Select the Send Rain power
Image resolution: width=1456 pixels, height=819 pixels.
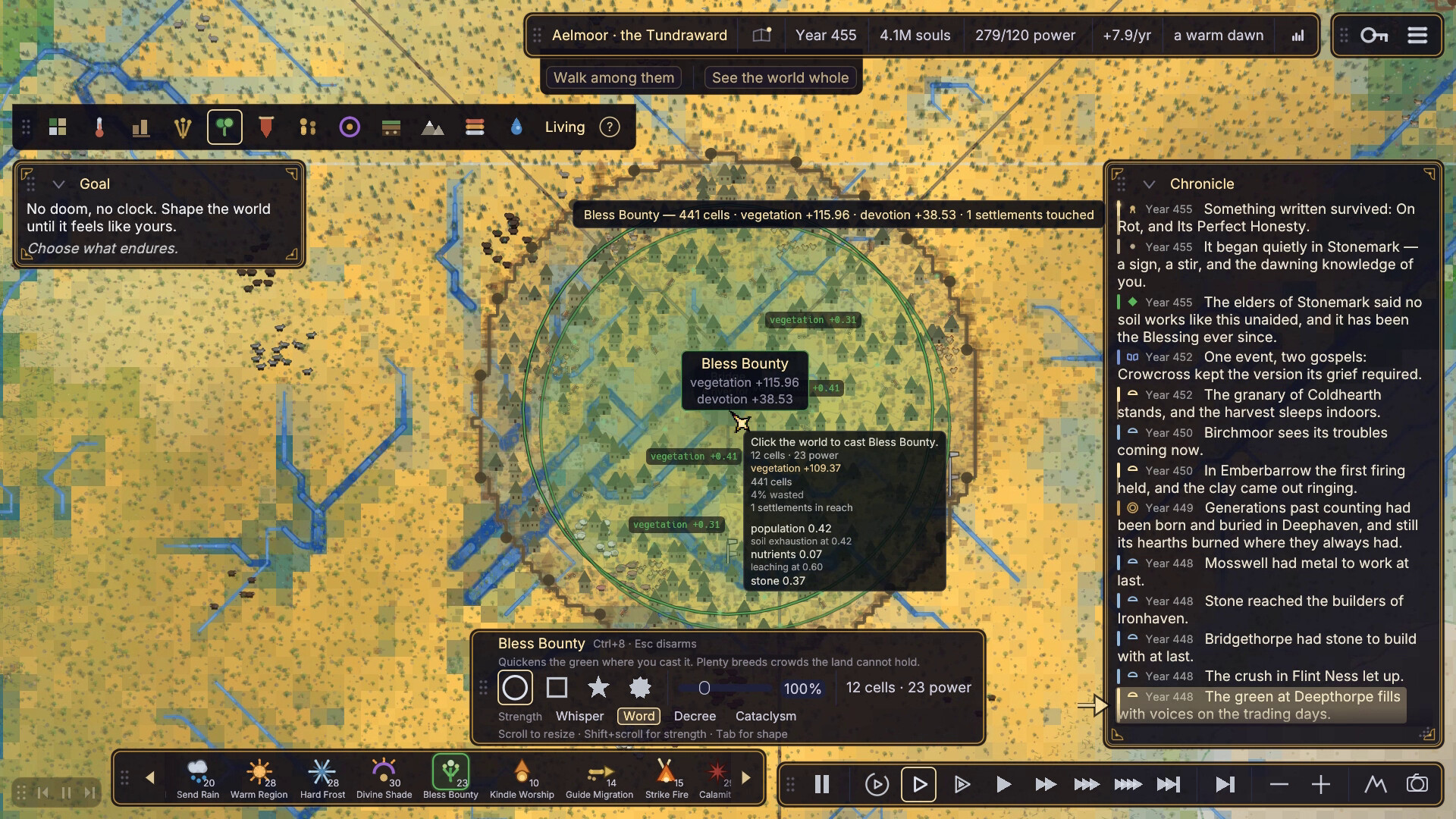(x=198, y=779)
